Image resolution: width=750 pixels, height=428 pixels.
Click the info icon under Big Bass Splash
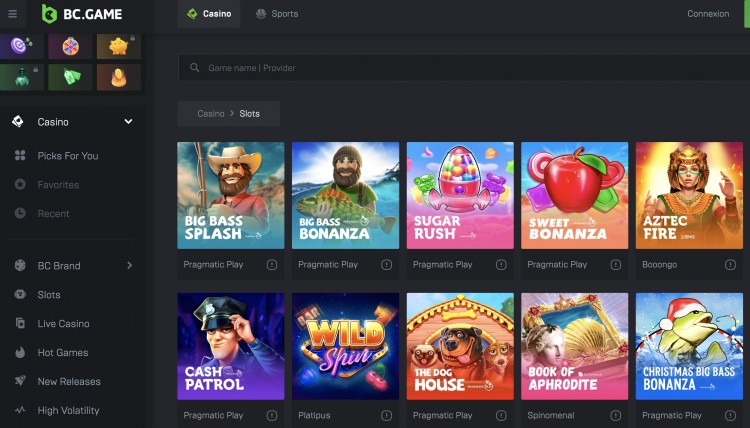coord(272,265)
